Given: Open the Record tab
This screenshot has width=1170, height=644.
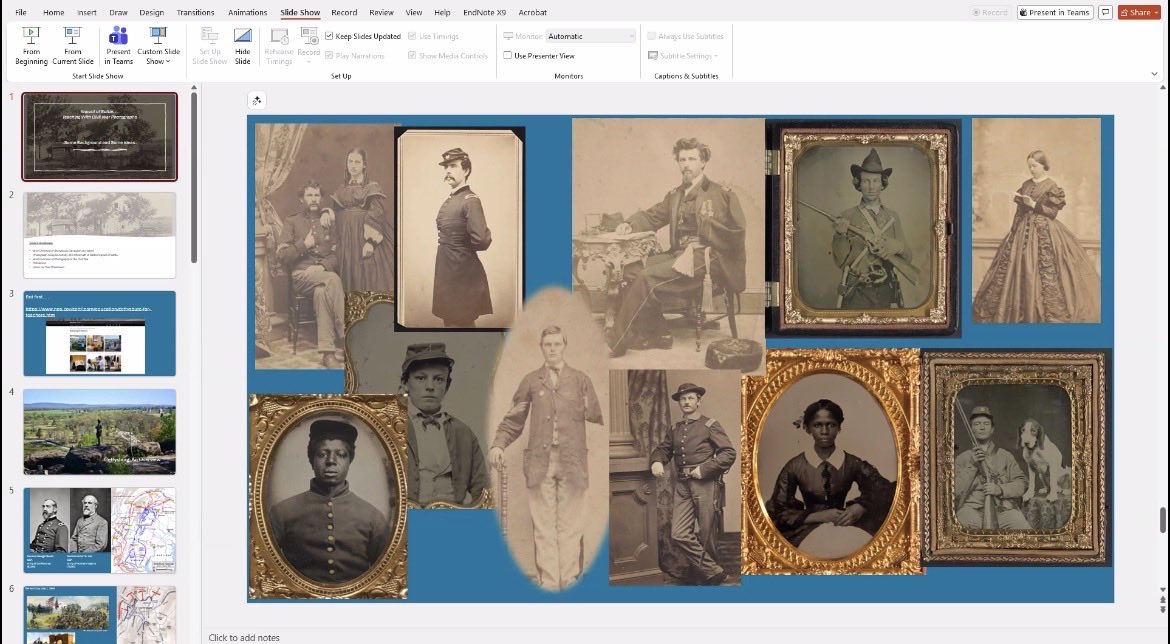Looking at the screenshot, I should tap(344, 12).
